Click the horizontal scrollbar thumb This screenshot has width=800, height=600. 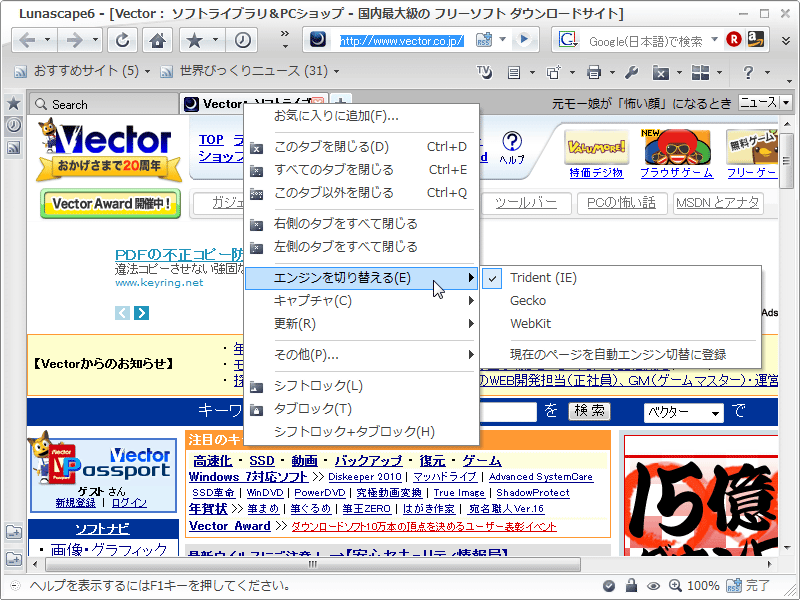[x=313, y=564]
